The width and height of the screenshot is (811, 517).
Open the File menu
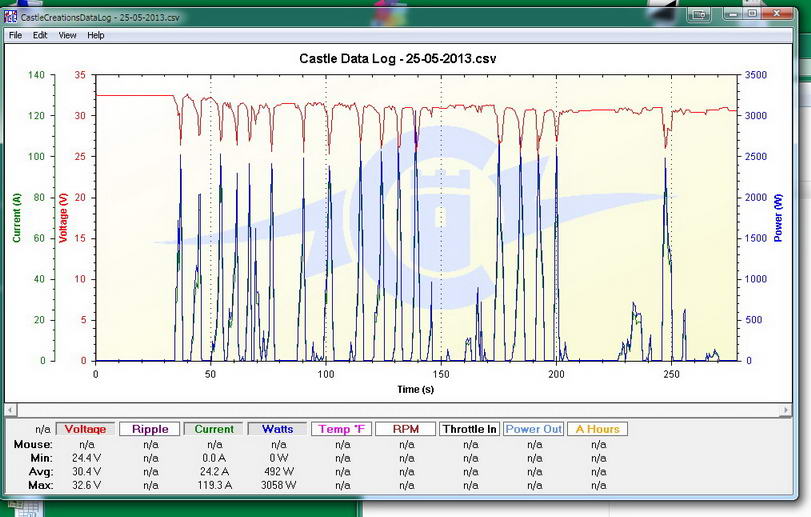pos(16,35)
